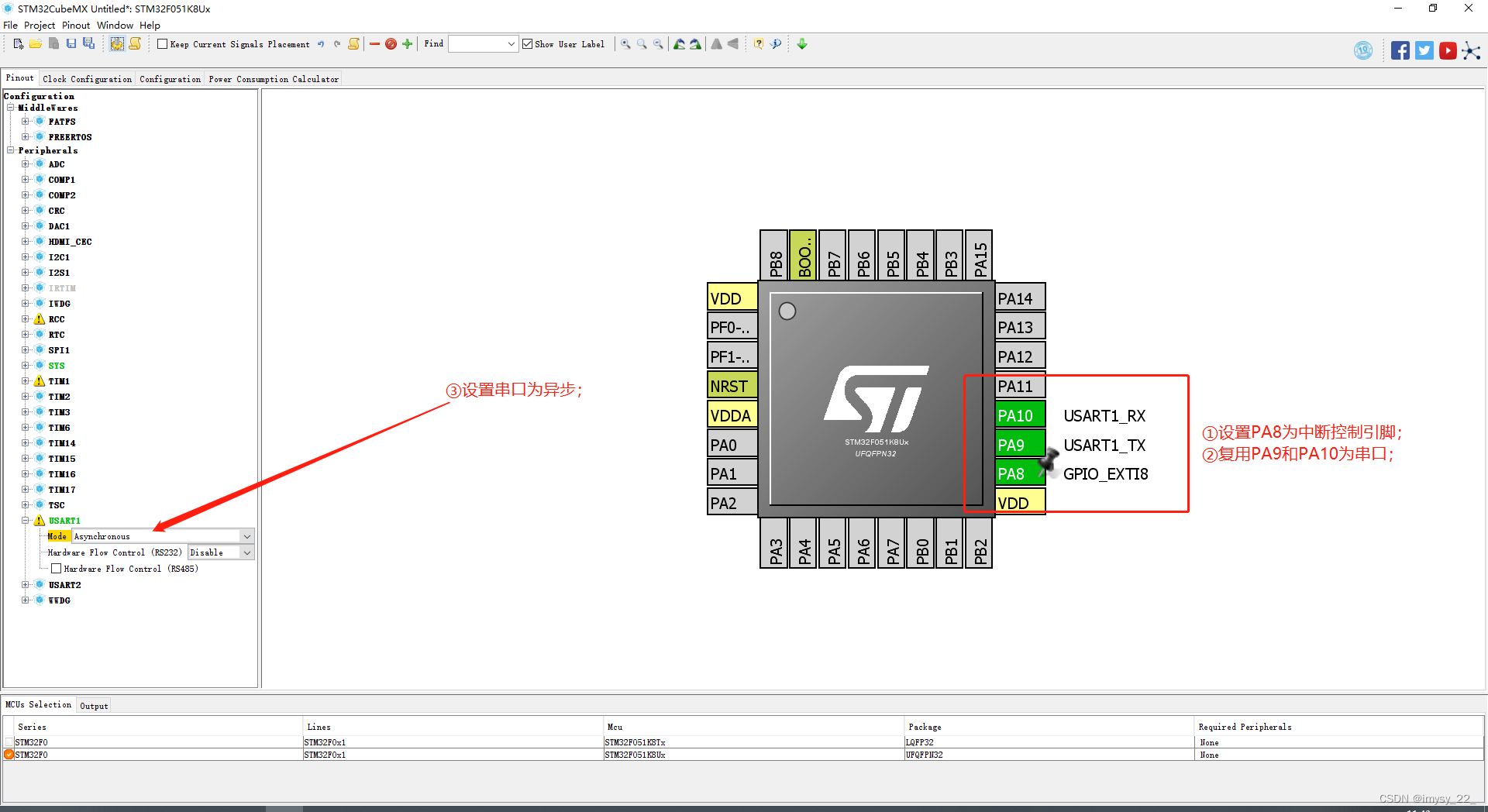
Task: Click the Undo arrow in the toolbar
Action: pyautogui.click(x=321, y=44)
